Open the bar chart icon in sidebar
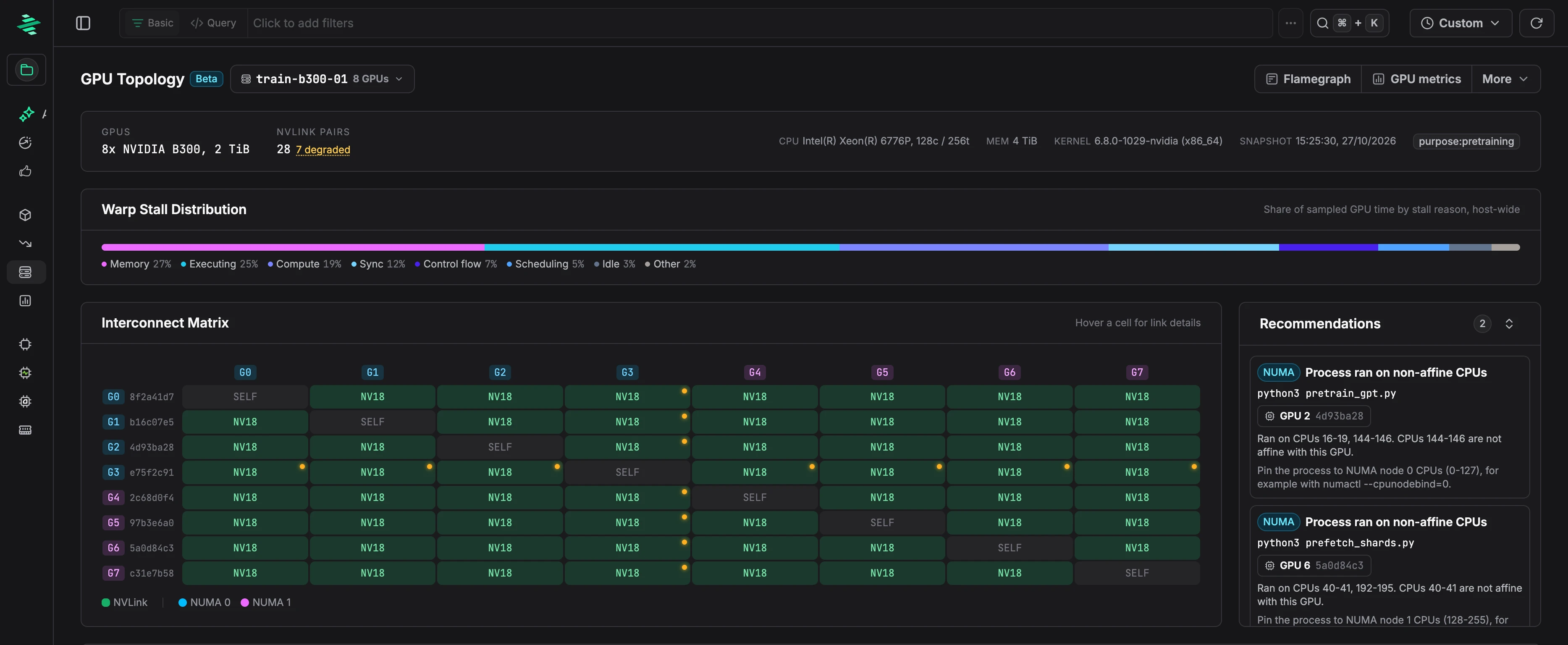Viewport: 1568px width, 645px height. click(x=25, y=301)
